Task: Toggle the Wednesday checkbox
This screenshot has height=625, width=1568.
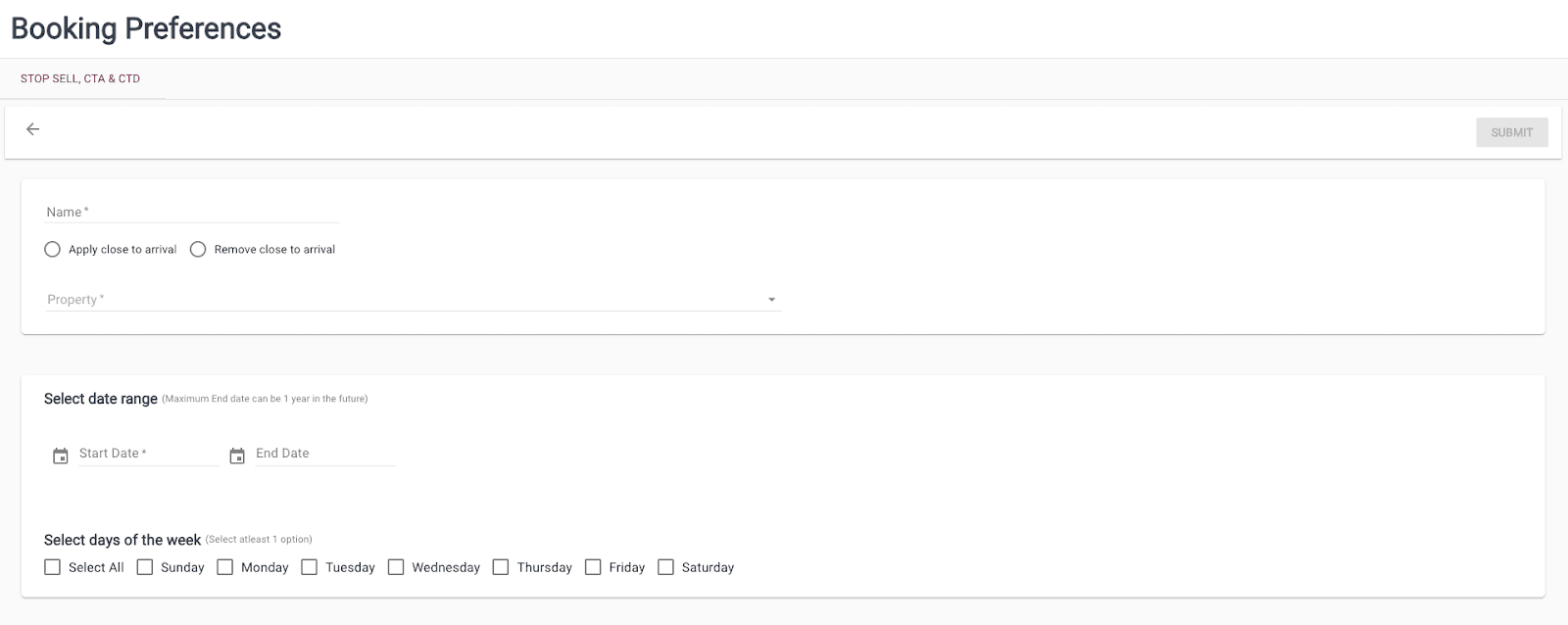Action: pyautogui.click(x=396, y=567)
